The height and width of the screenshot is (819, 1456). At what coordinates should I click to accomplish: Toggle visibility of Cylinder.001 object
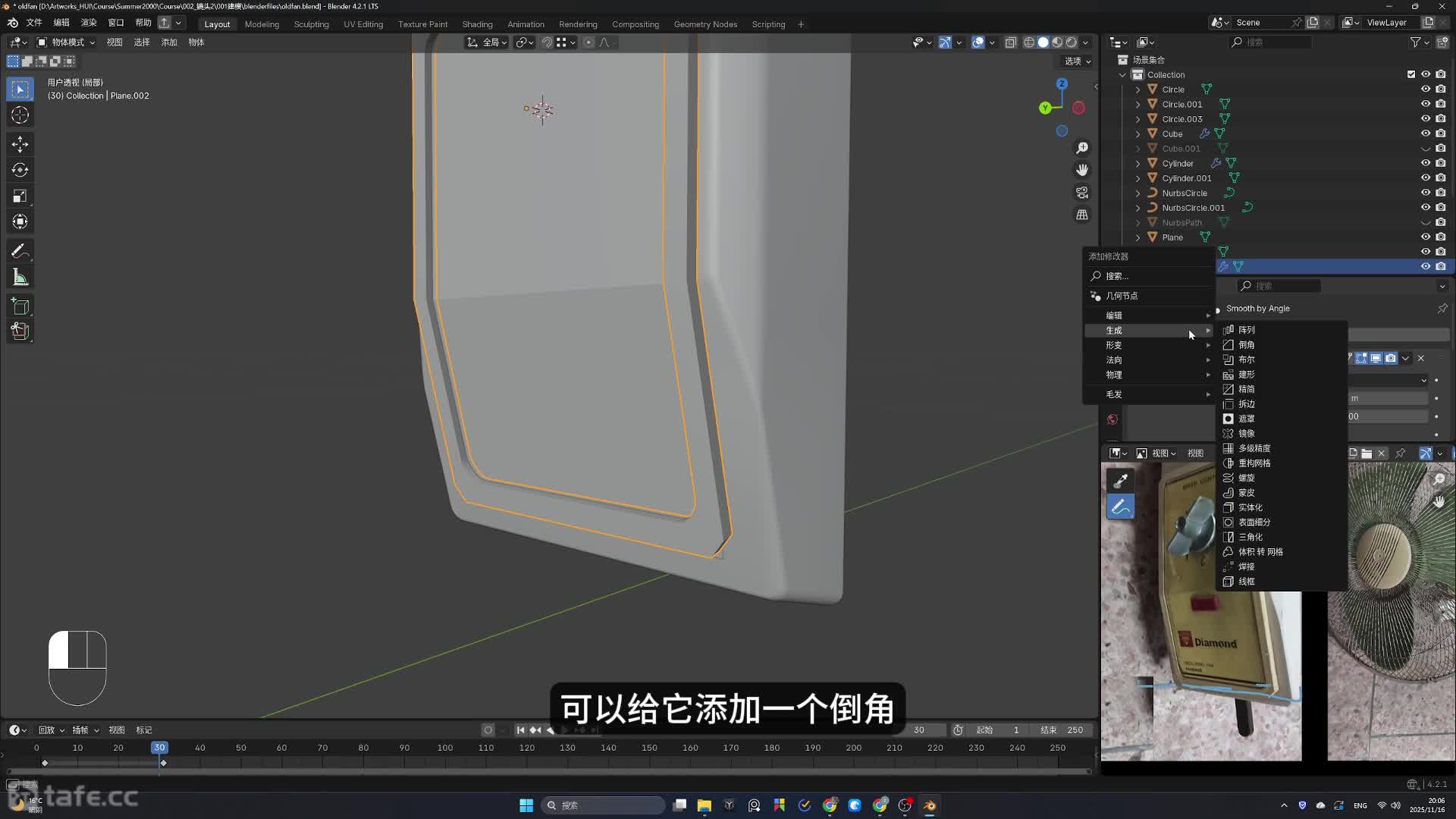(x=1426, y=178)
